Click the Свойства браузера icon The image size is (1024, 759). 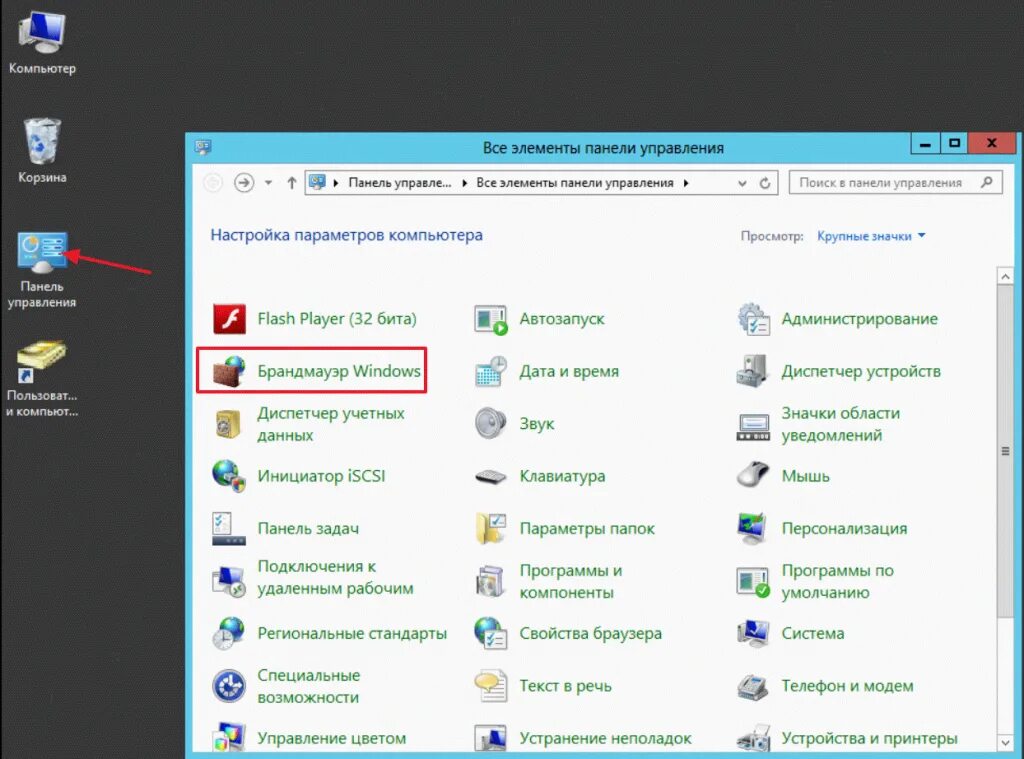click(491, 633)
